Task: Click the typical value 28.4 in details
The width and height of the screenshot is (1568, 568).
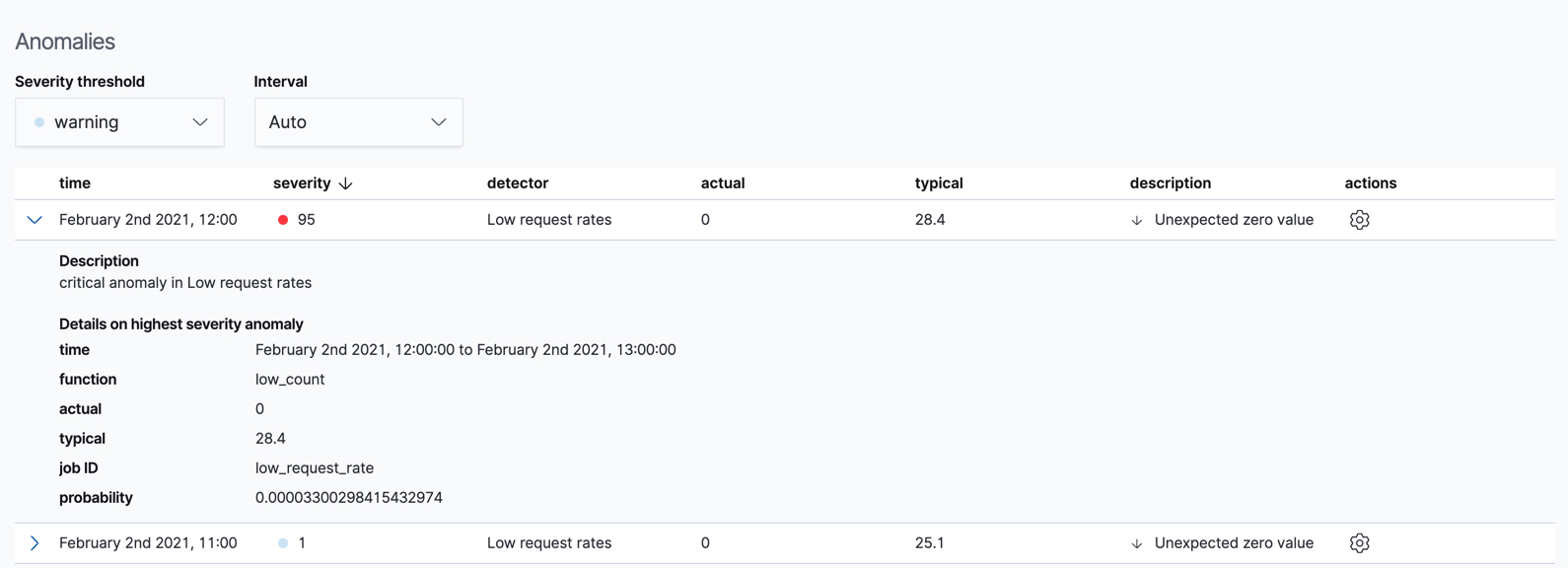Action: coord(270,438)
